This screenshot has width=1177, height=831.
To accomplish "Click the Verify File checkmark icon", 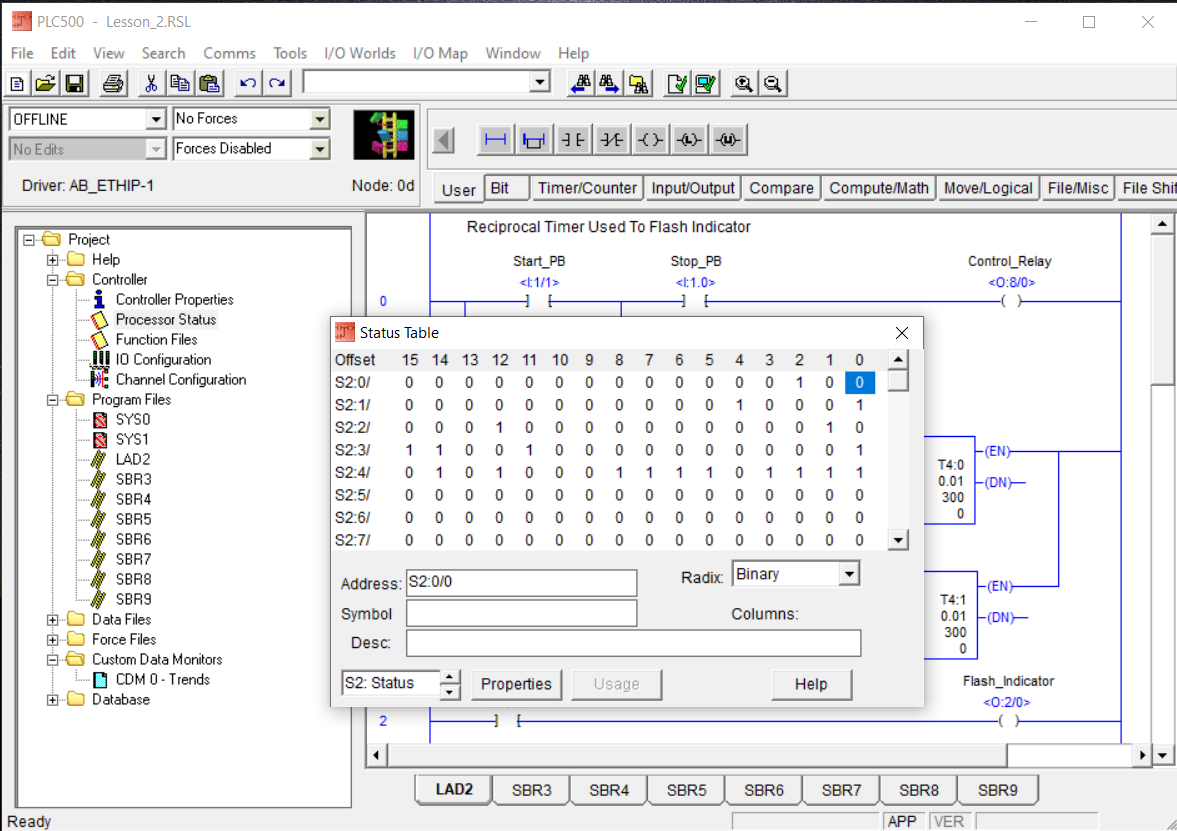I will click(x=677, y=83).
